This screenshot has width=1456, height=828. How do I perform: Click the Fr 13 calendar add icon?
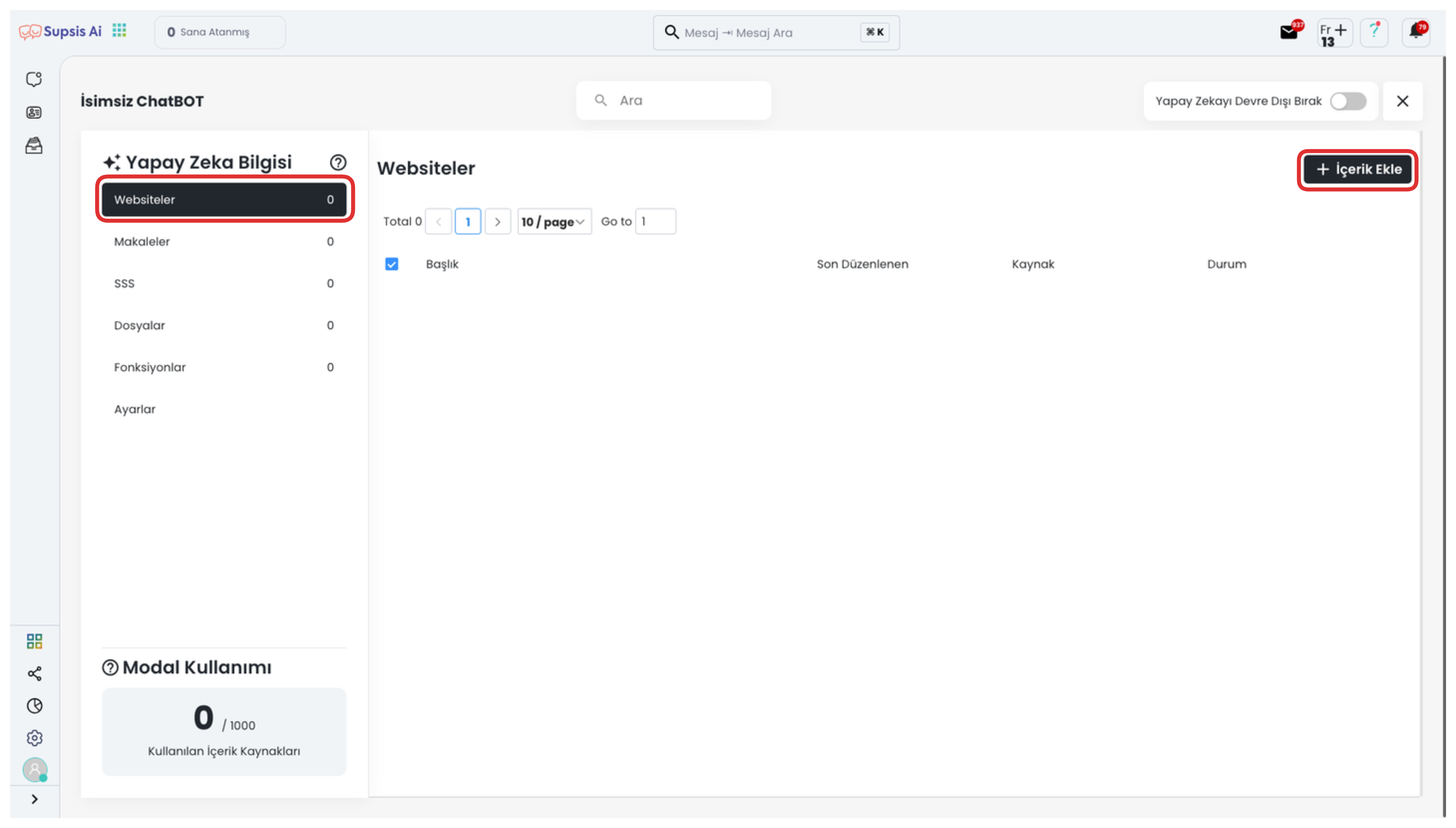point(1334,33)
